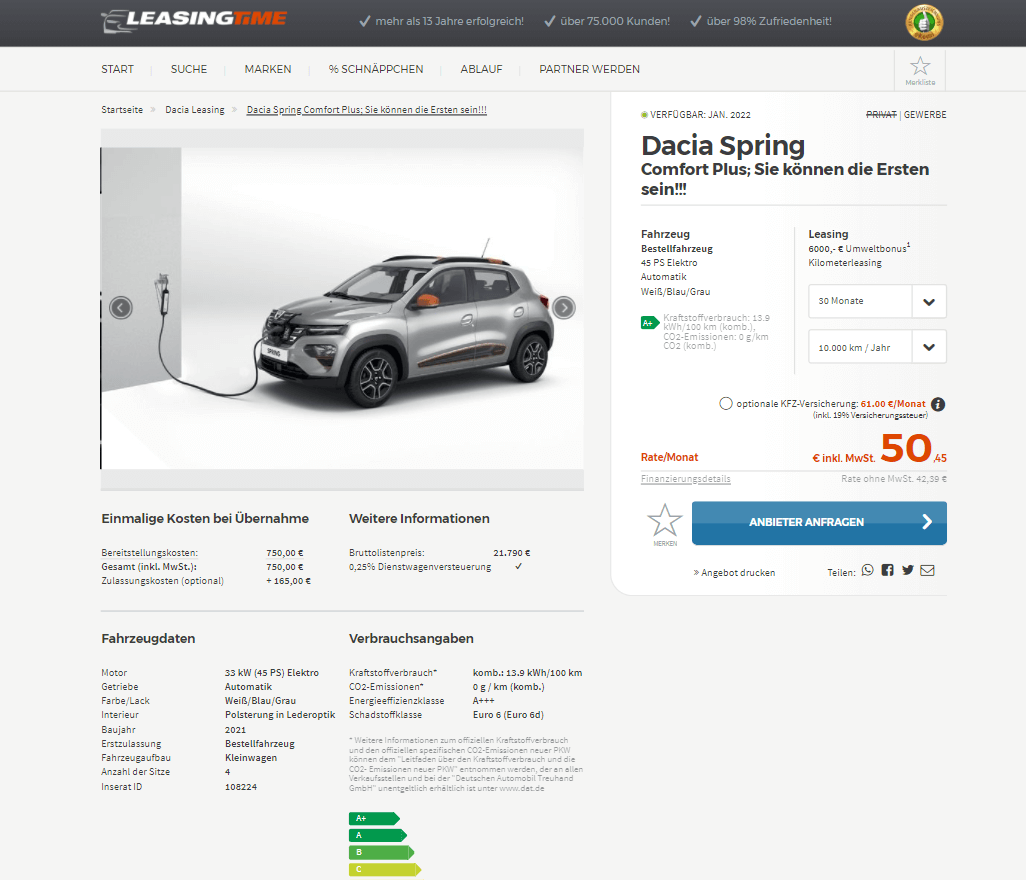Share offer on Facebook

[x=887, y=571]
